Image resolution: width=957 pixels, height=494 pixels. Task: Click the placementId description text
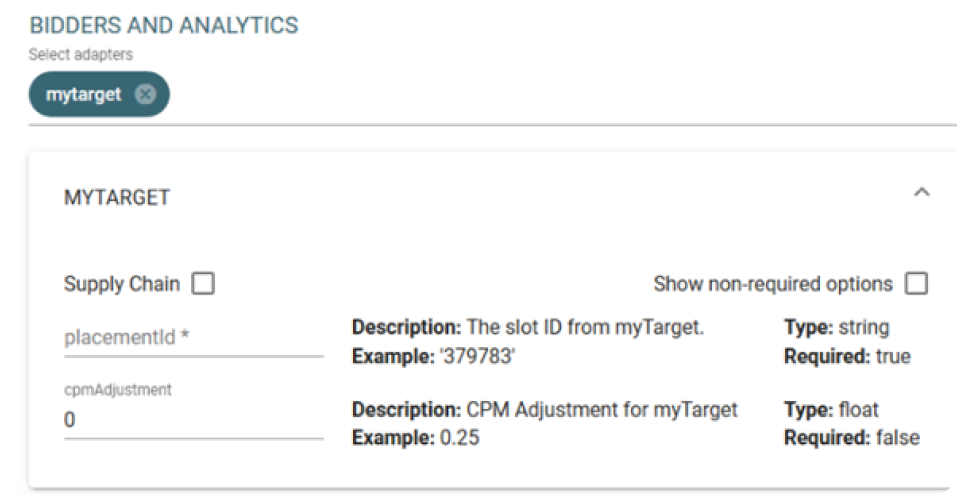tap(529, 328)
